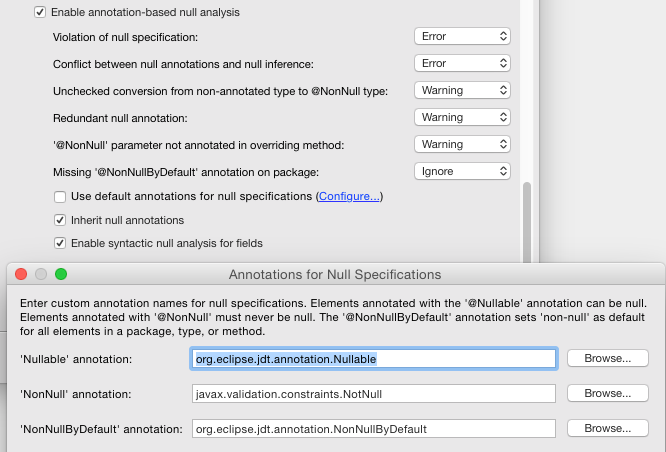Focus the 'Nullable' annotation text field
666x452 pixels.
[373, 358]
